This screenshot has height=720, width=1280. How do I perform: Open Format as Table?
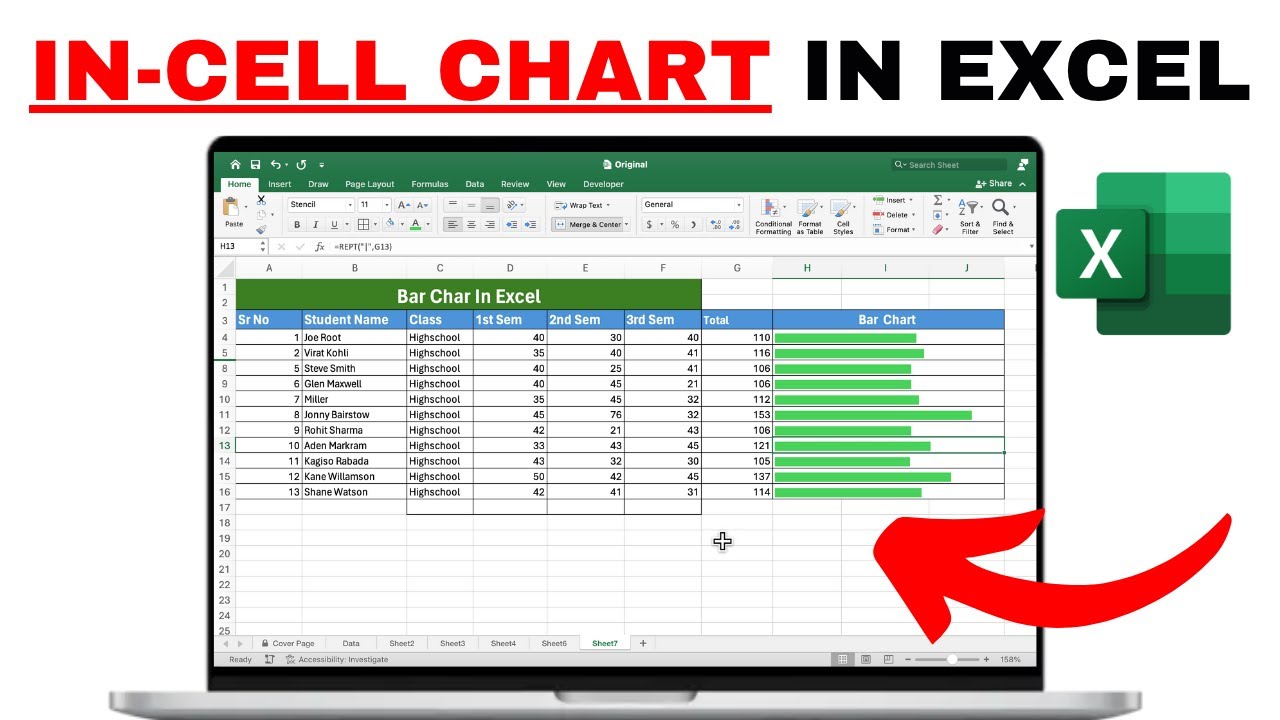click(810, 217)
